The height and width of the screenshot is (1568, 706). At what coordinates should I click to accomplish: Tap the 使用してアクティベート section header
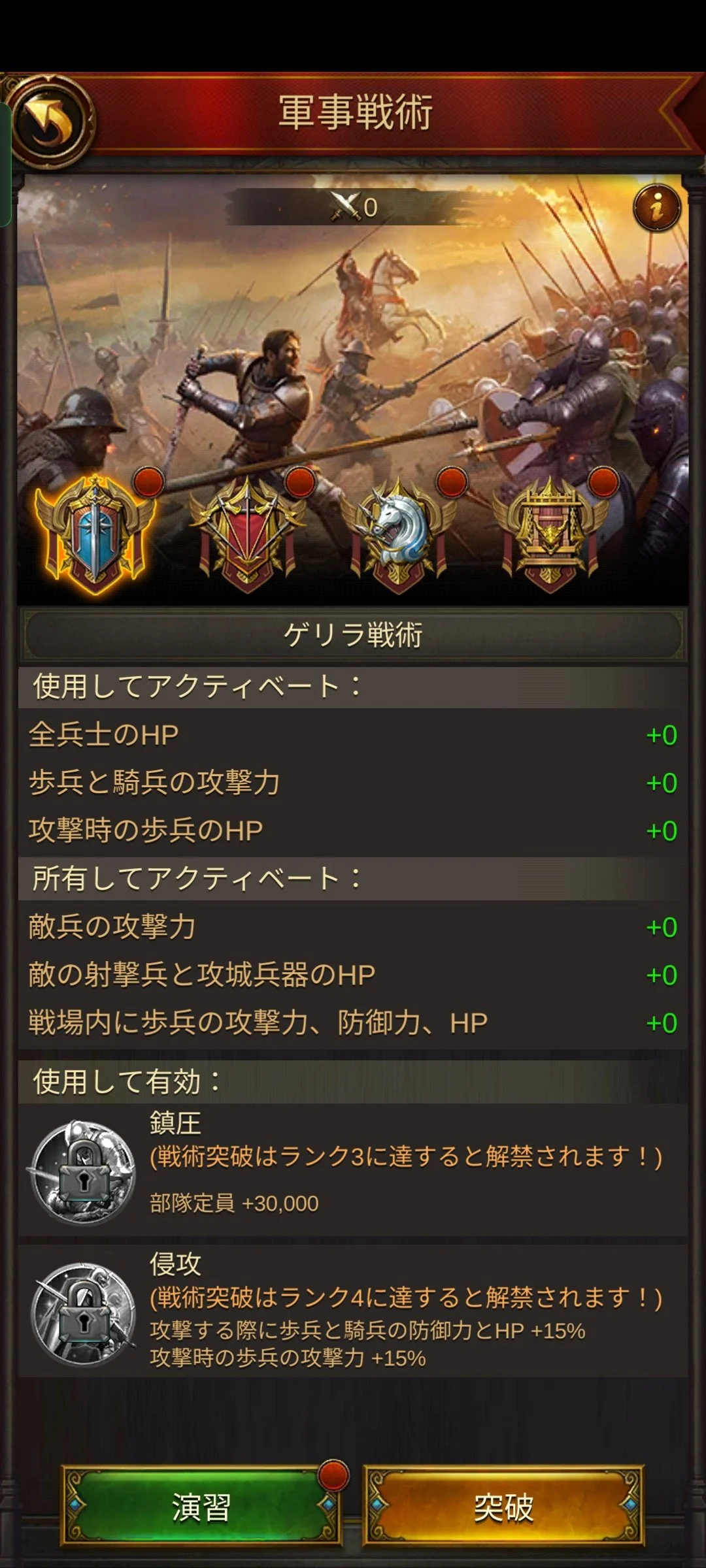pyautogui.click(x=353, y=687)
